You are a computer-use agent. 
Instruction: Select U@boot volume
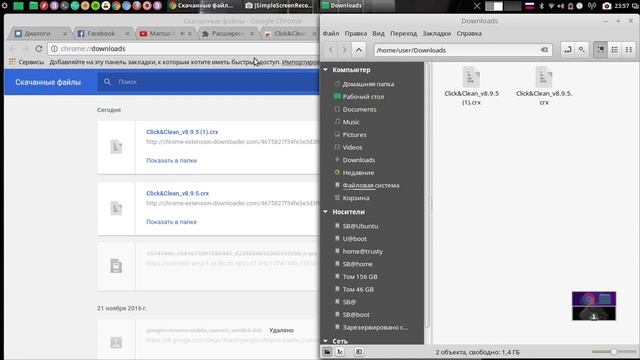(354, 239)
